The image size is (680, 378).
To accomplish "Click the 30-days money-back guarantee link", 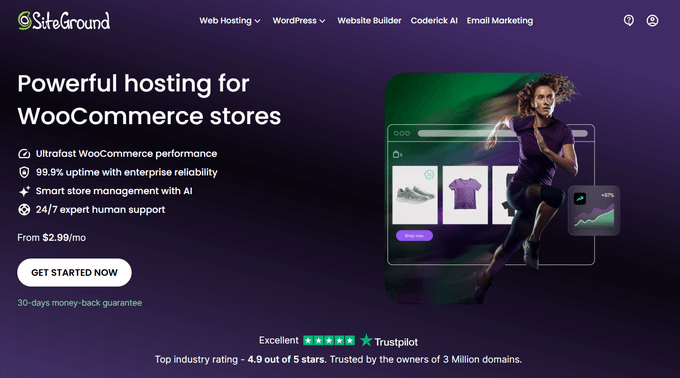I will pos(79,303).
